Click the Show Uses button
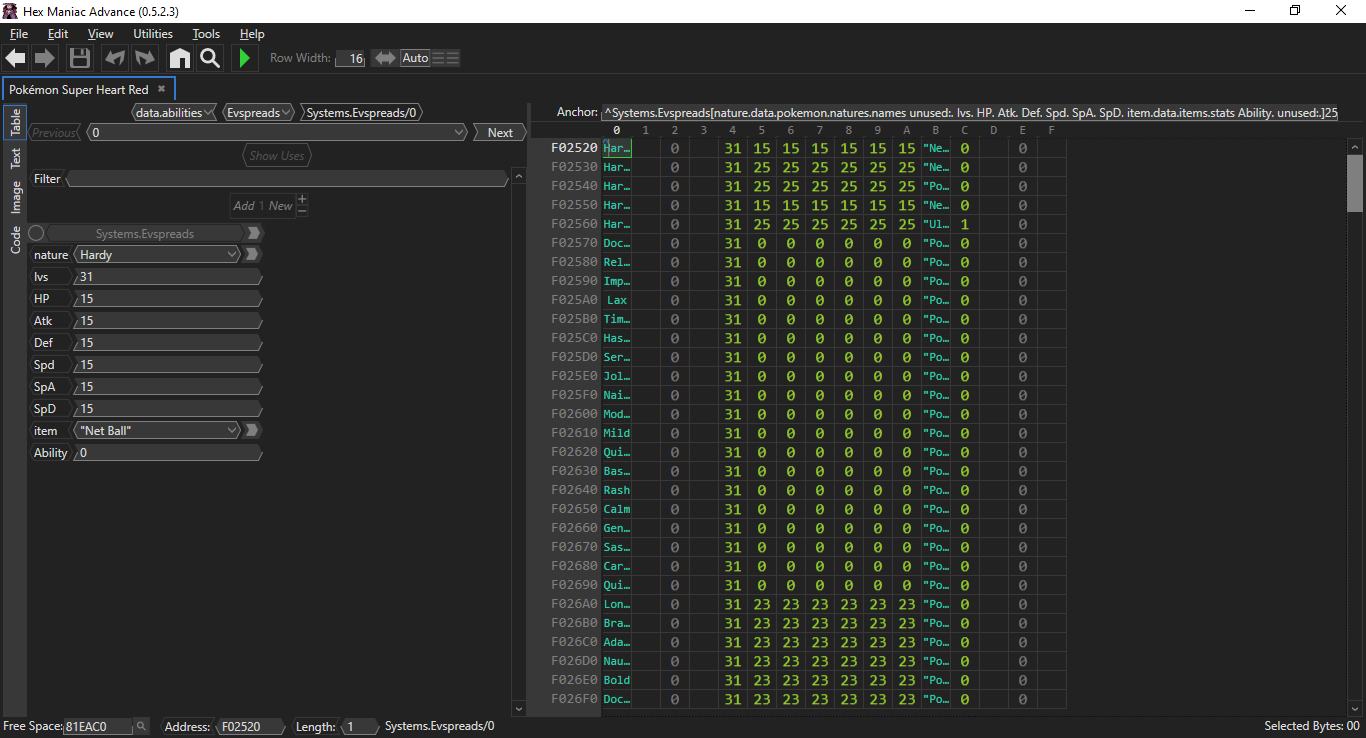This screenshot has width=1366, height=738. (276, 156)
